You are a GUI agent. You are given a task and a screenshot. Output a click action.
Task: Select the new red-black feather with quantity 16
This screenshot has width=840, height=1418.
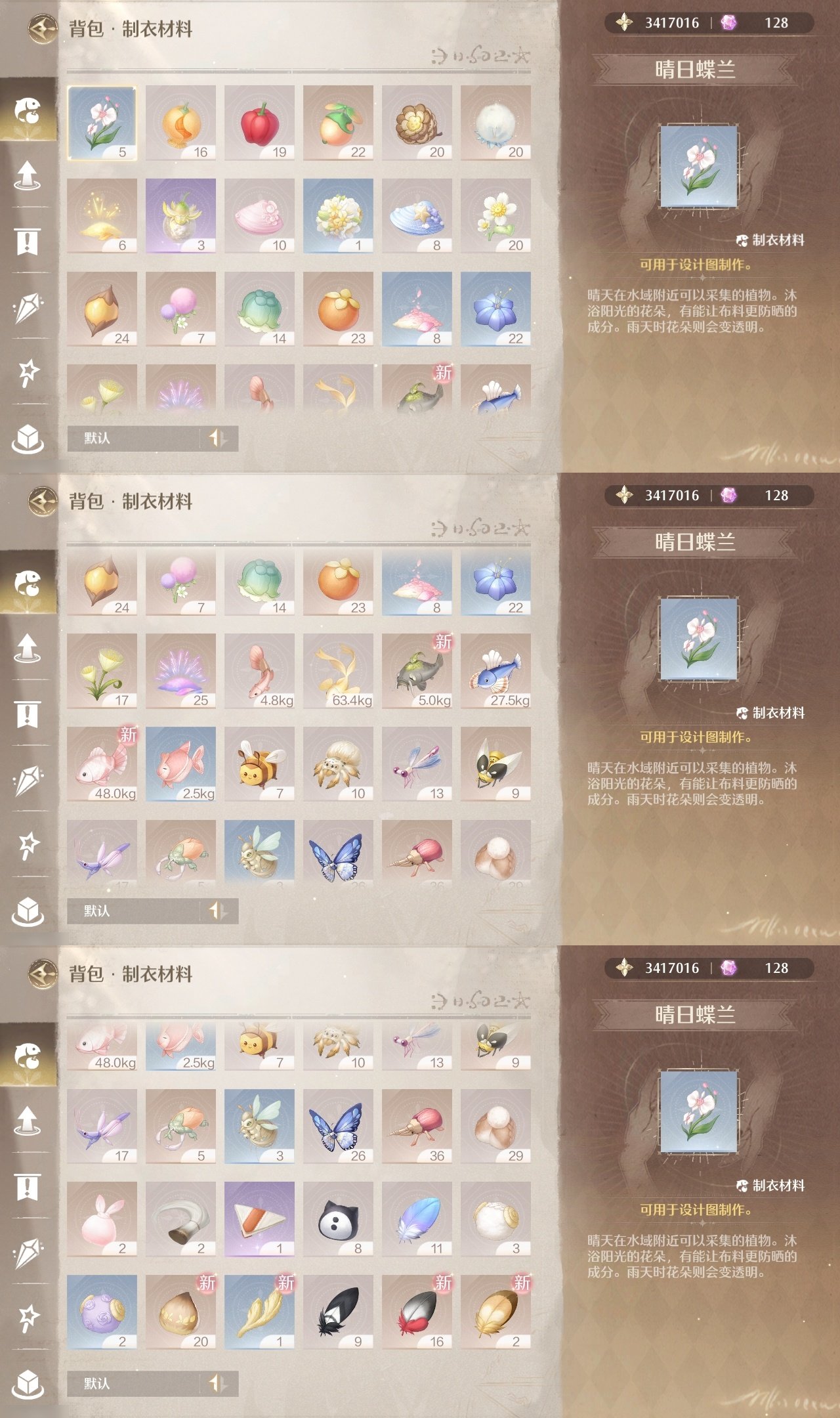click(417, 1312)
